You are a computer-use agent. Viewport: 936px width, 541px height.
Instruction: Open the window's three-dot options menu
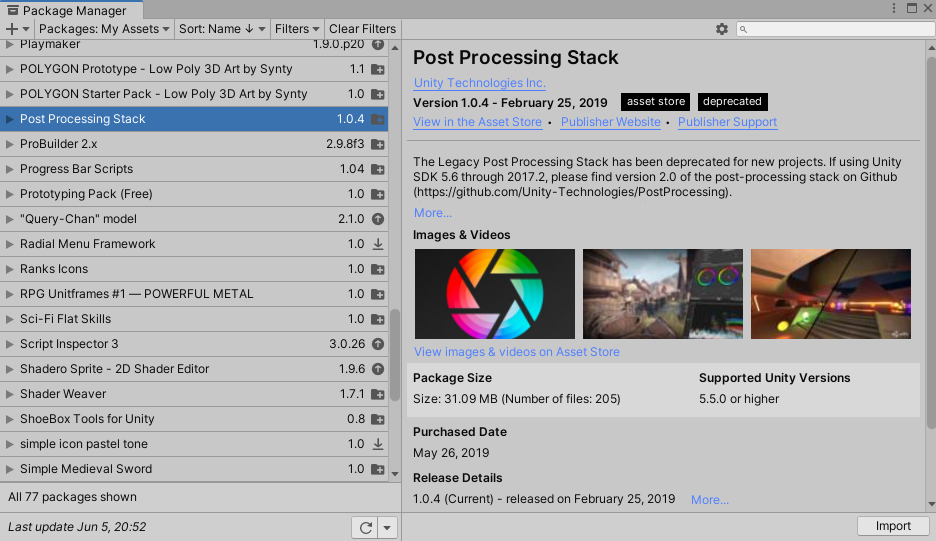click(x=894, y=8)
